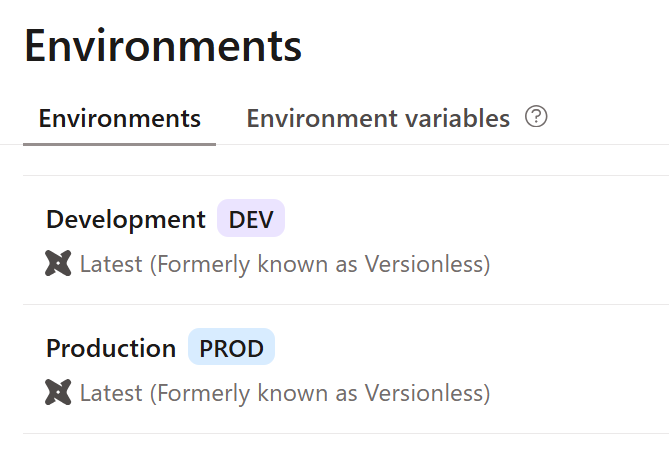Select the Environments tab
The height and width of the screenshot is (457, 669).
click(x=119, y=118)
